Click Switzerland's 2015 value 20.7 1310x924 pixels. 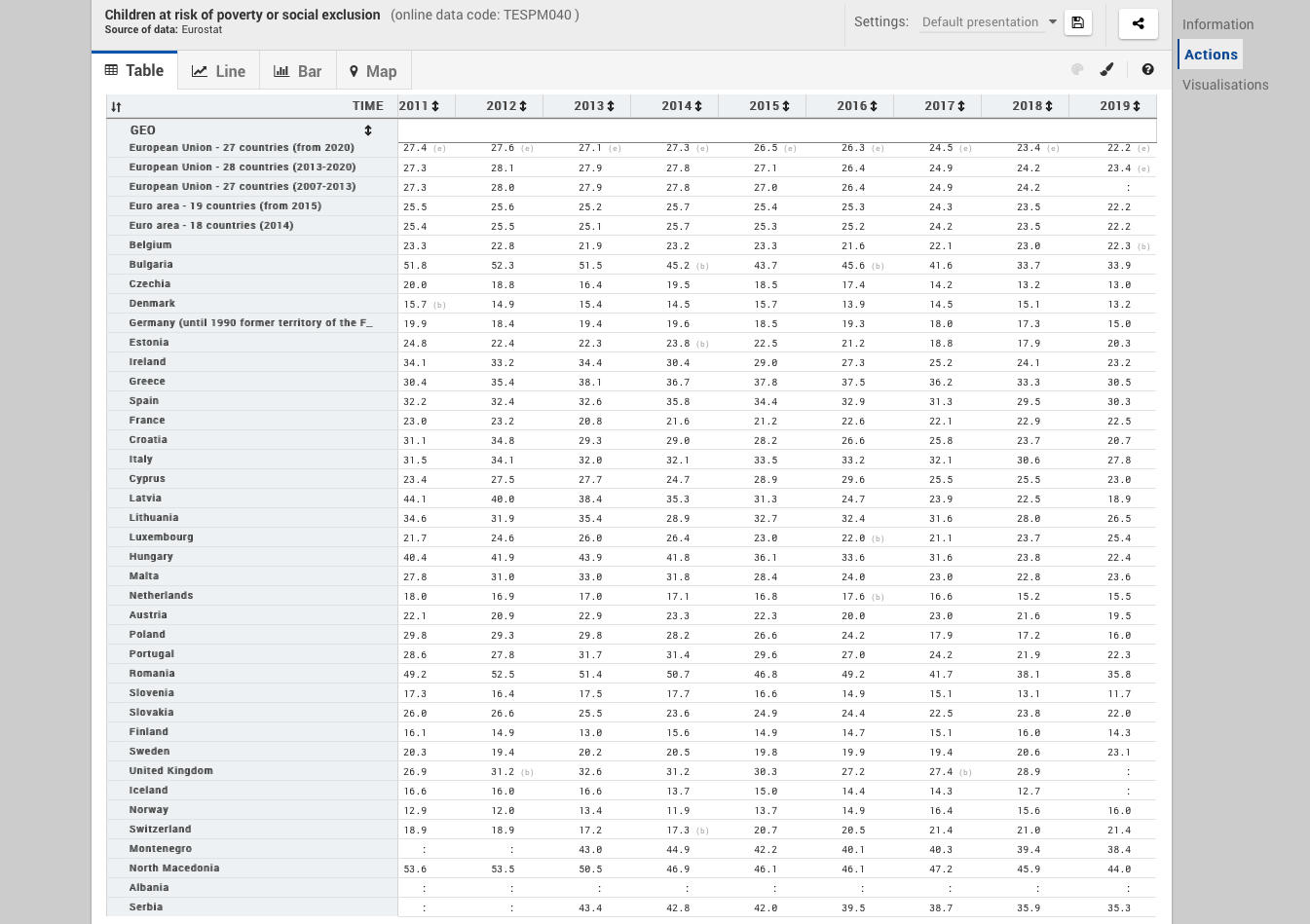pos(766,831)
